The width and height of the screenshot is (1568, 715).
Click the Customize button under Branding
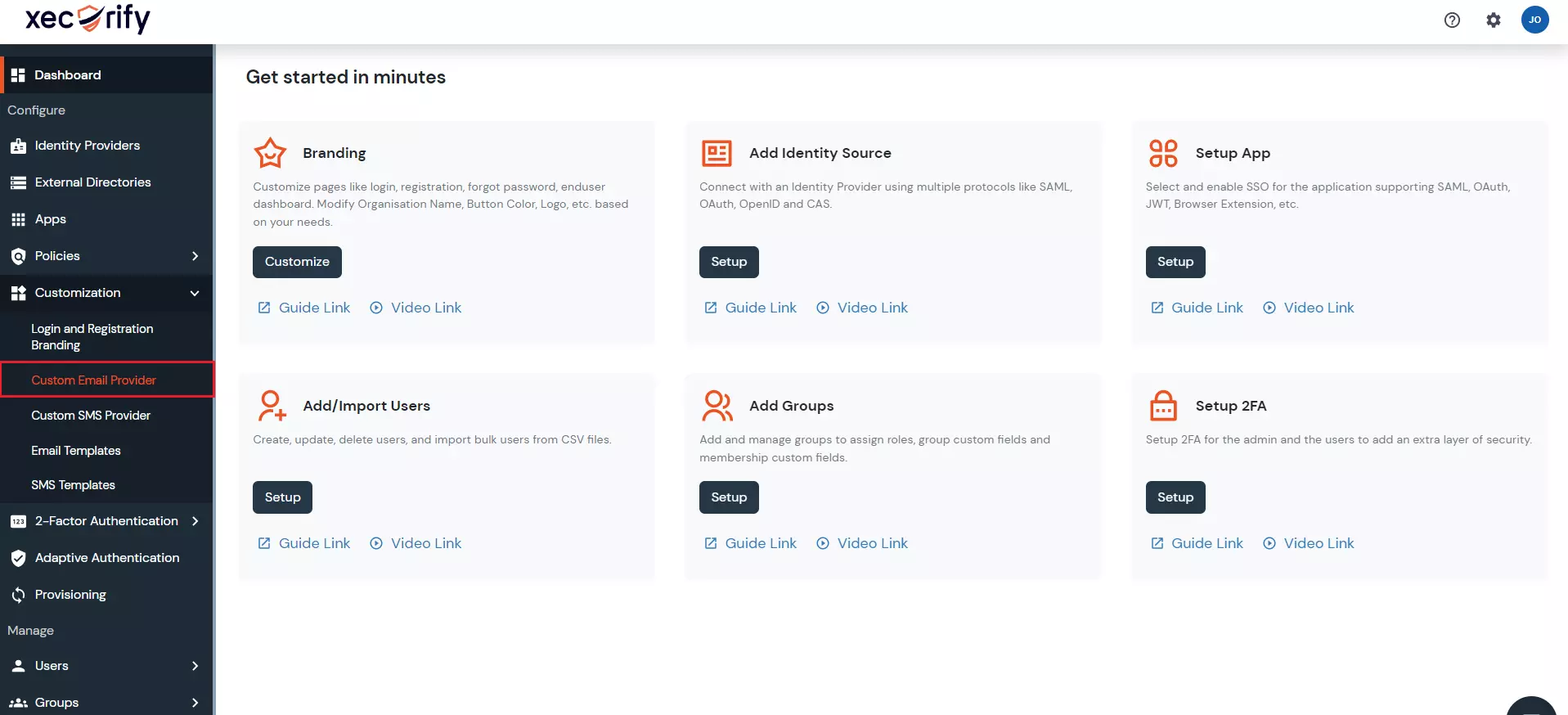point(297,262)
